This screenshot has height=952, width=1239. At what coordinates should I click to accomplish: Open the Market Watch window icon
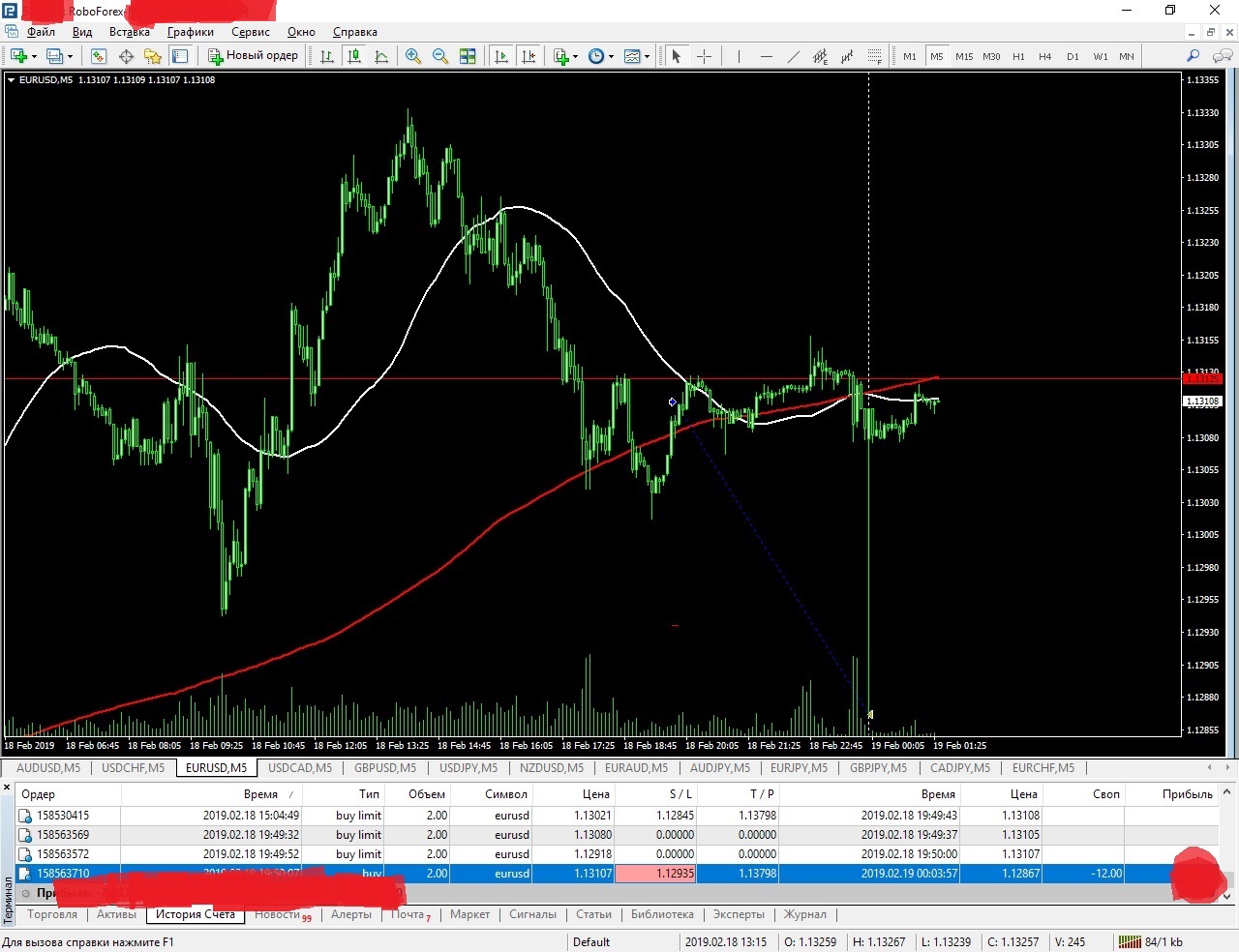99,56
